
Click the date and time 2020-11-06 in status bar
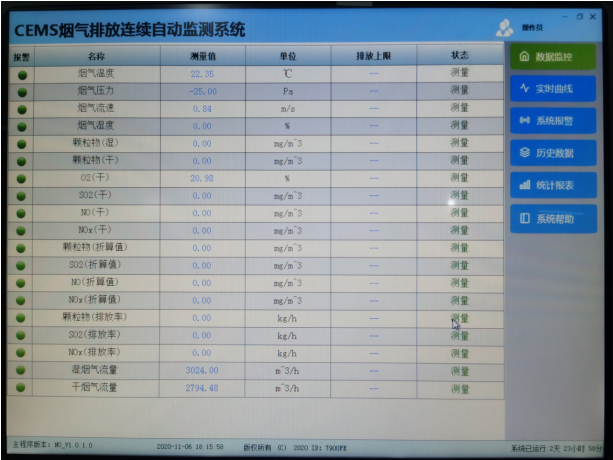tap(190, 446)
